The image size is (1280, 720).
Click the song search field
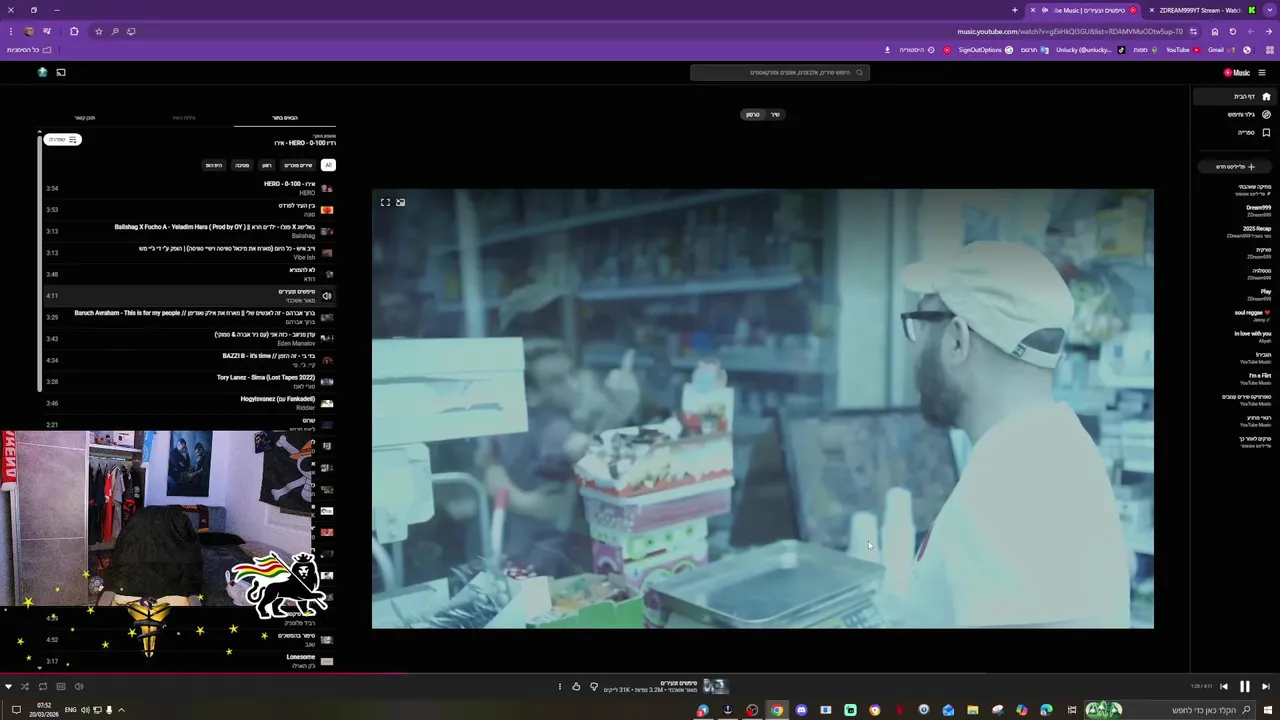[x=780, y=72]
